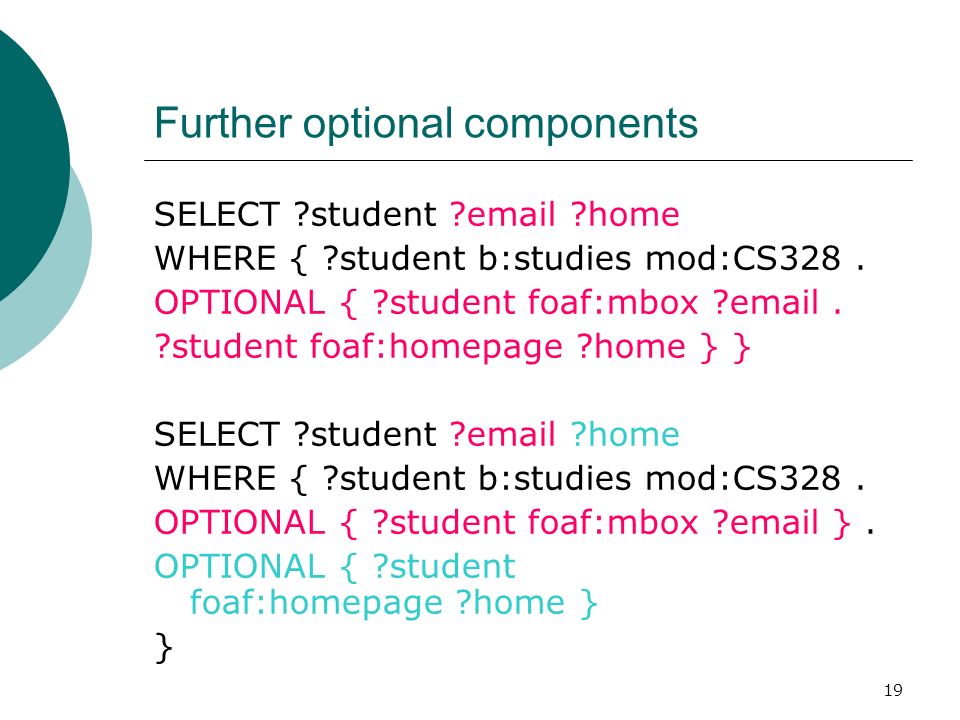Click cyan '?home' in second SELECT line
Screen dimensions: 960x720
click(x=625, y=435)
